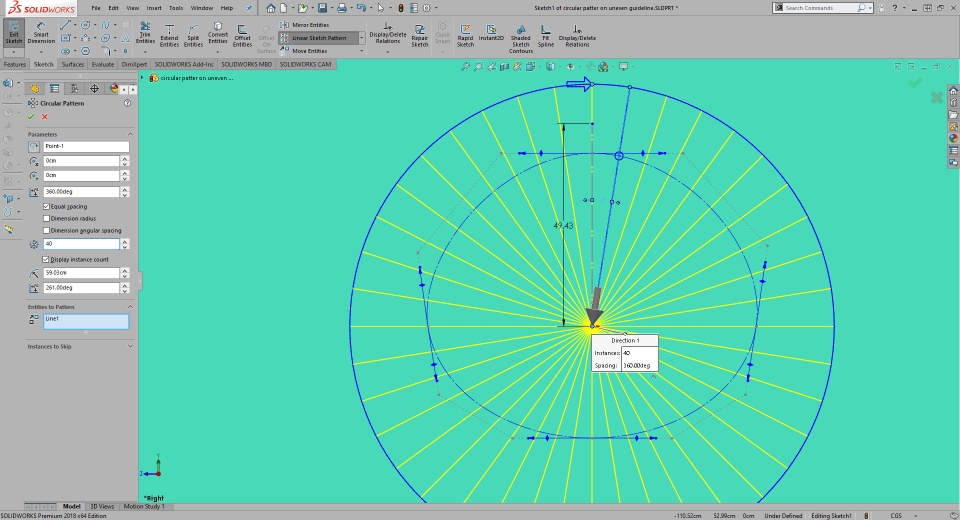This screenshot has height=520, width=960.
Task: Switch to the Surfaces tab
Action: tap(73, 64)
